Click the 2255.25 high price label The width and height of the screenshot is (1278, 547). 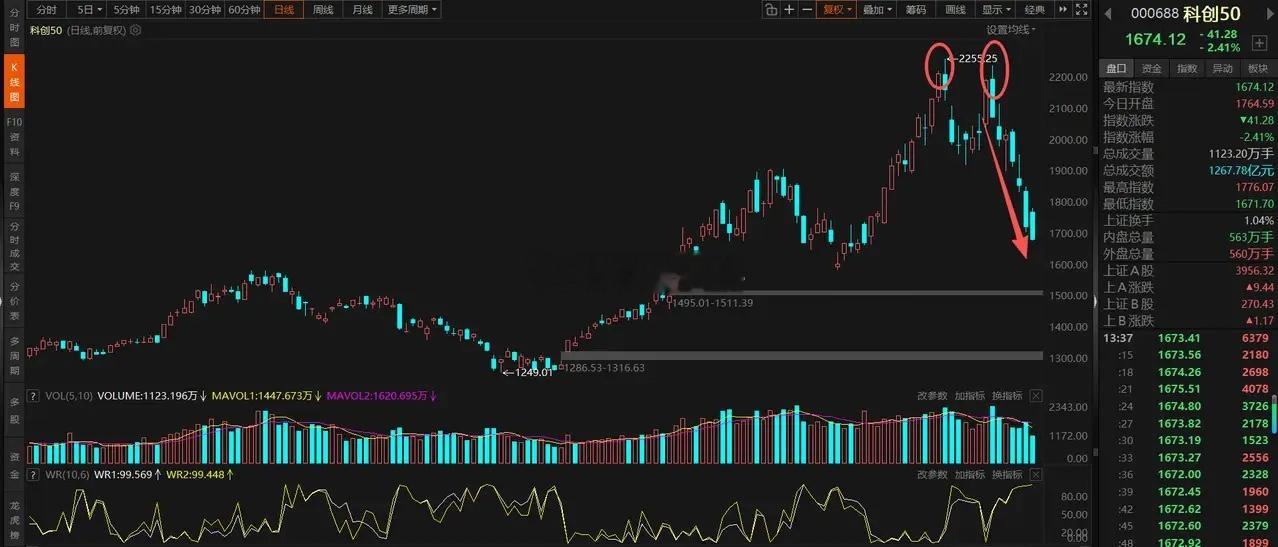tap(978, 58)
